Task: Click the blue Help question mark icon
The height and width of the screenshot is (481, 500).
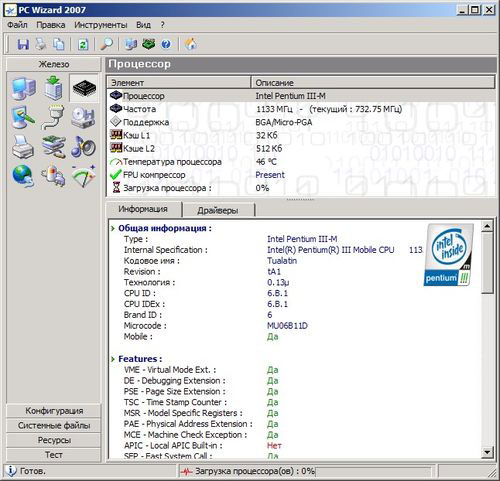Action: tap(166, 44)
